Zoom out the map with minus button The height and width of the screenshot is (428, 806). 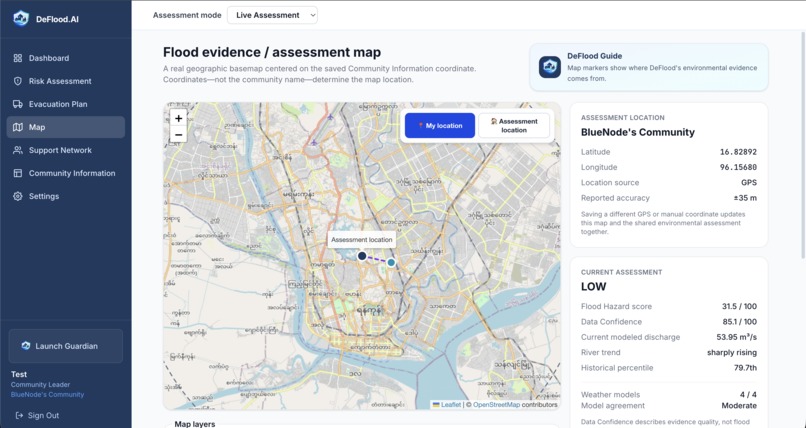click(x=178, y=135)
